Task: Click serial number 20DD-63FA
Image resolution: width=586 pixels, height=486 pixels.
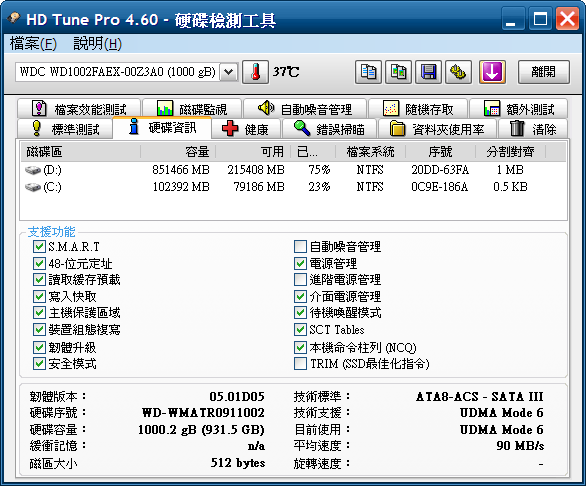Action: coord(440,170)
